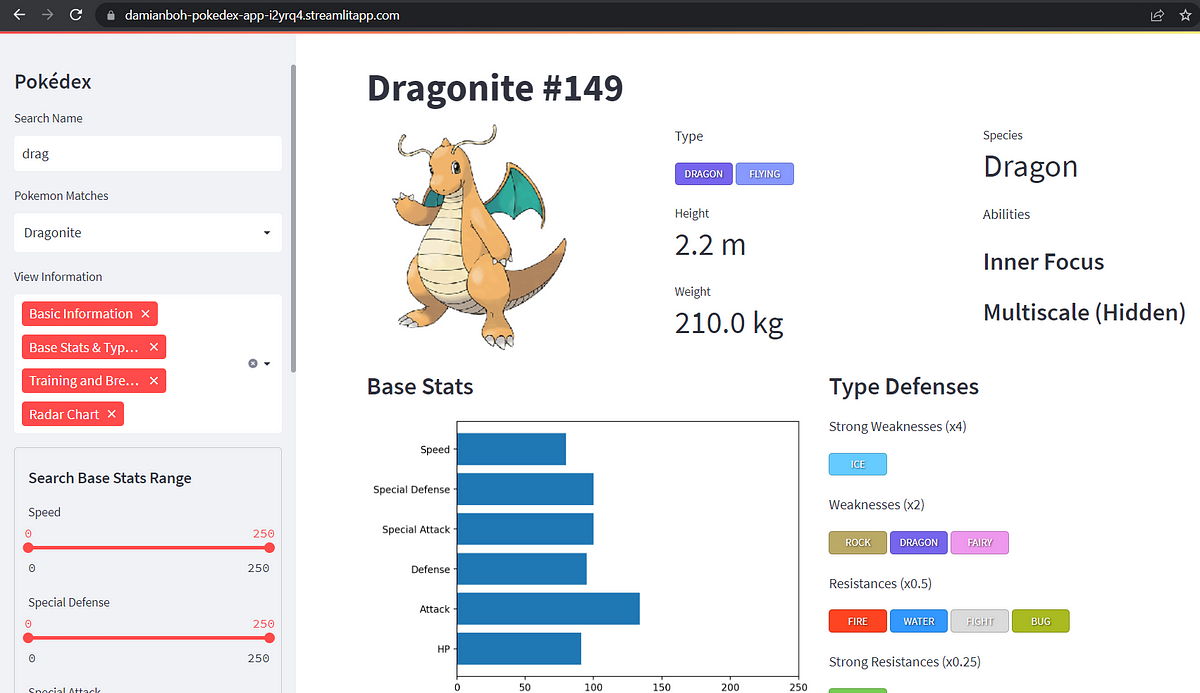Click the Pokédex sidebar title
The width and height of the screenshot is (1200, 693).
coord(53,82)
